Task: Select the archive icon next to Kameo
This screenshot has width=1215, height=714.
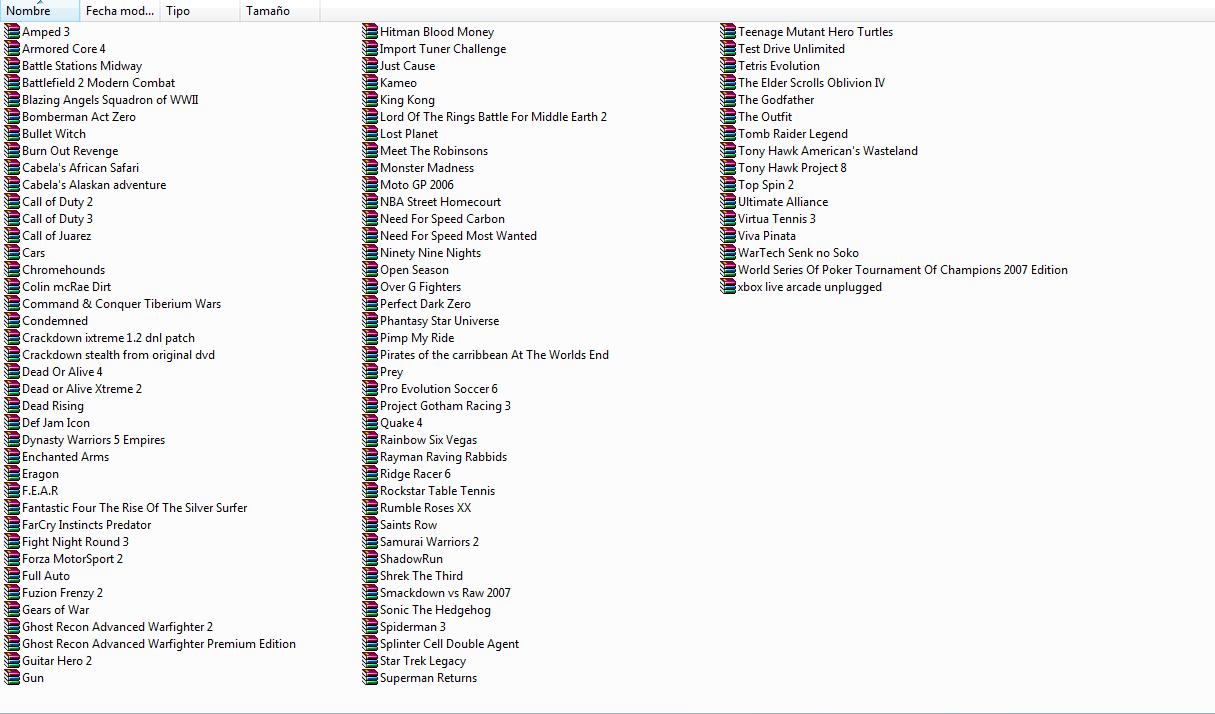Action: click(x=370, y=83)
